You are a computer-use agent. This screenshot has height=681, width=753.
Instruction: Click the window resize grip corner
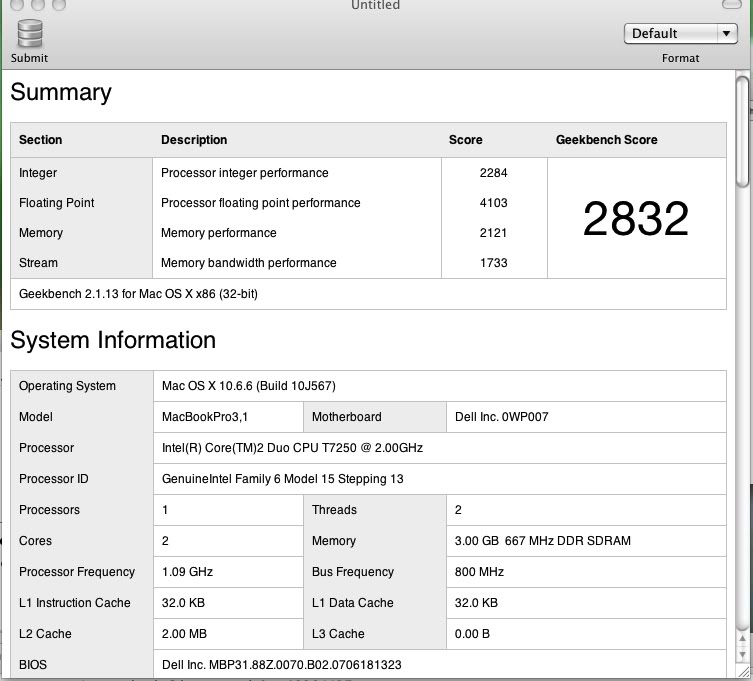743,672
